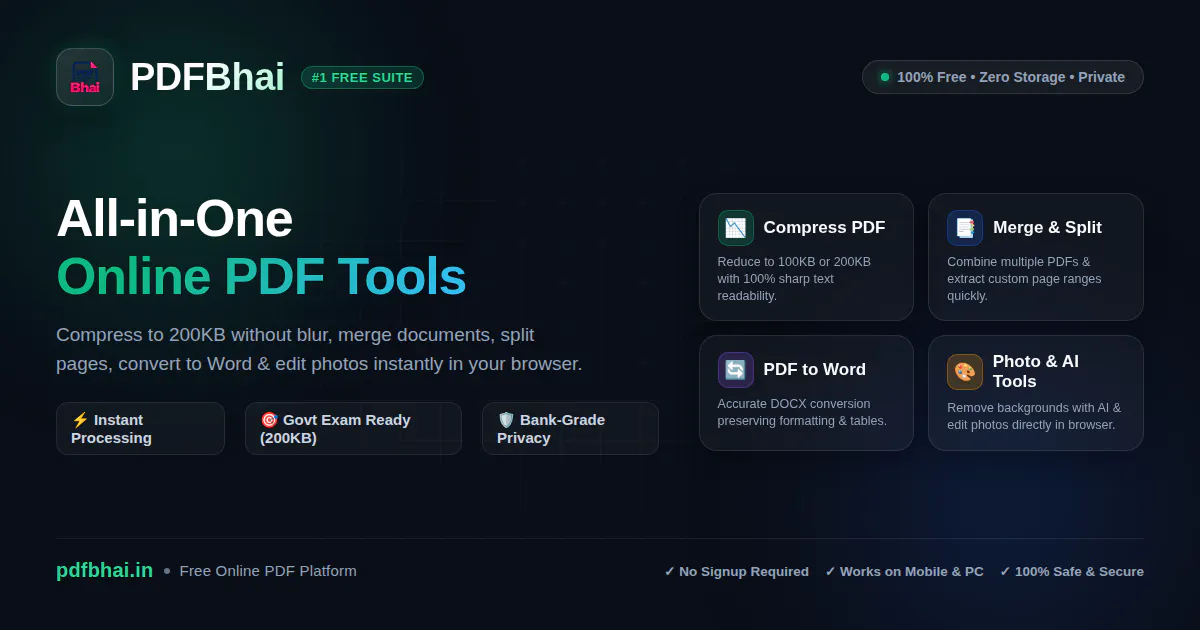
Task: Click the PDFBhai logo icon
Action: coord(85,77)
